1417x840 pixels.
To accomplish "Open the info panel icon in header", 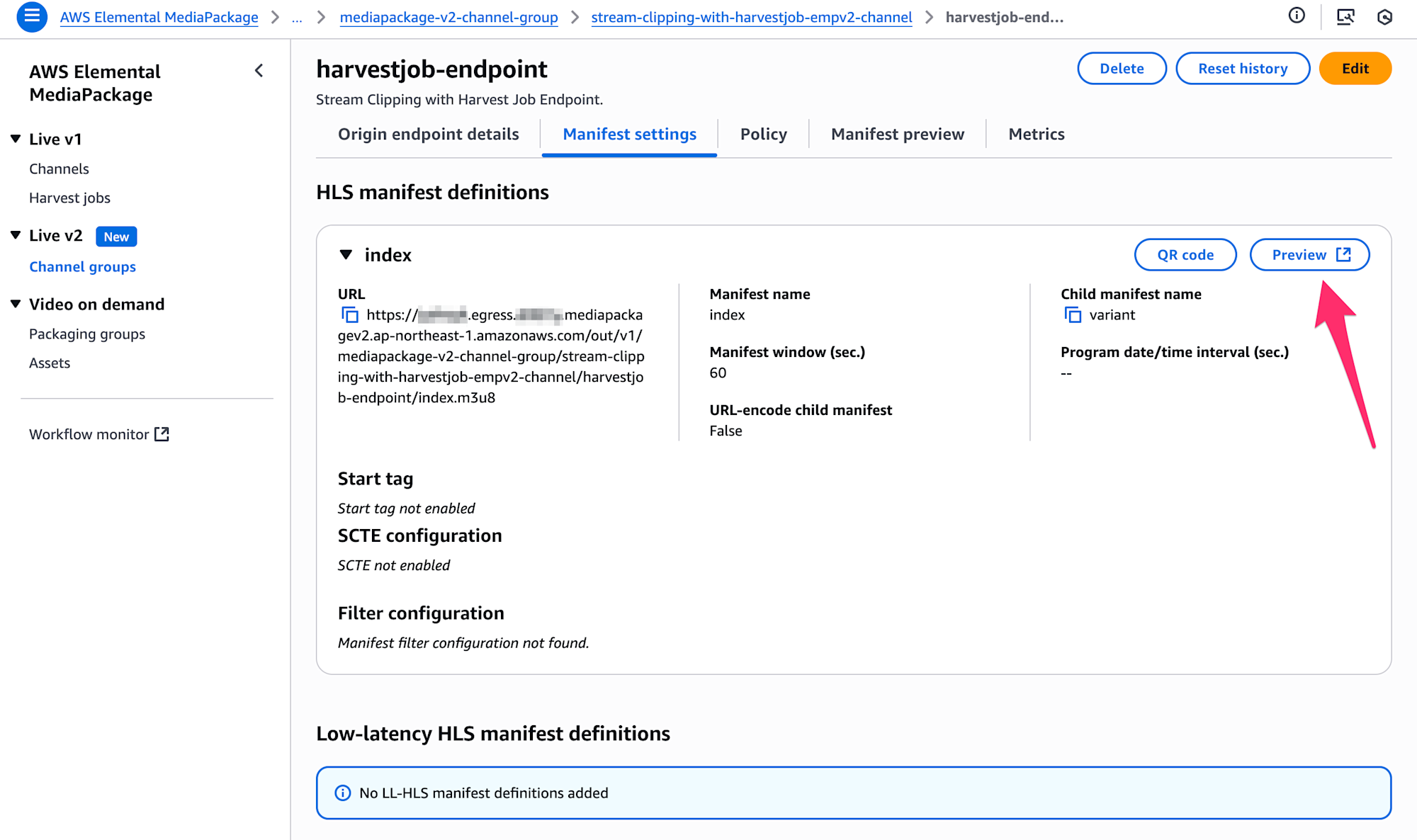I will click(x=1297, y=16).
